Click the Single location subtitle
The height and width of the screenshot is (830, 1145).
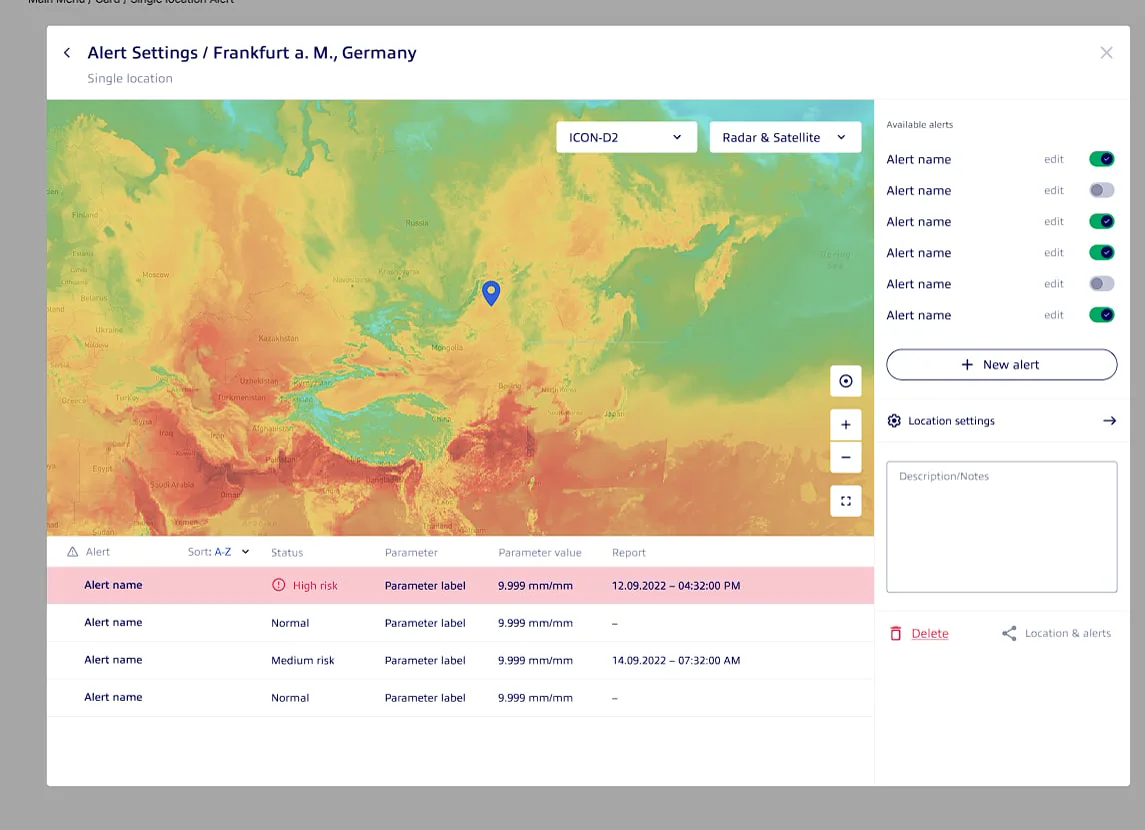(130, 78)
